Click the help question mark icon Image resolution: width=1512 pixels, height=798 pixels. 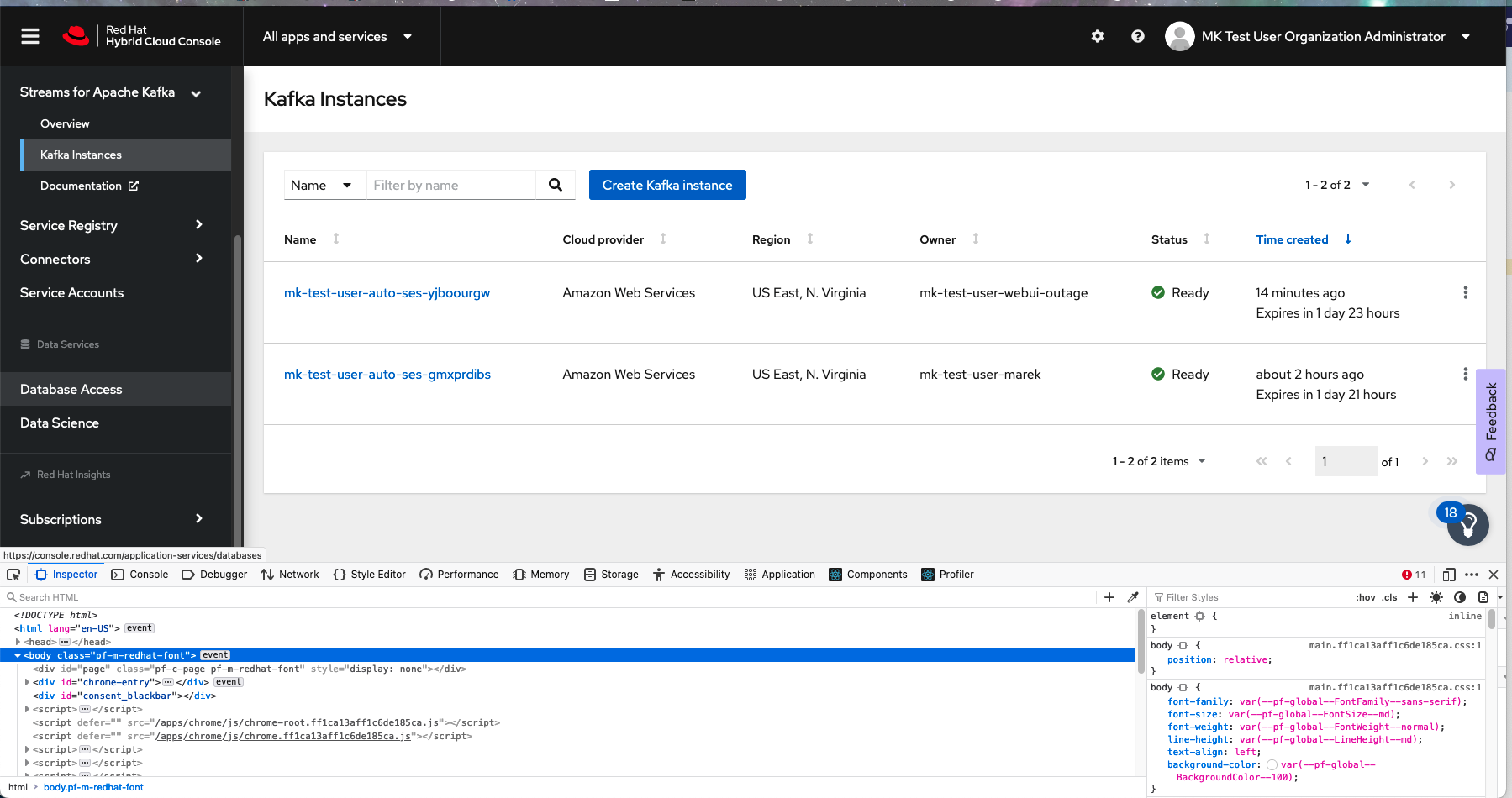pos(1137,36)
